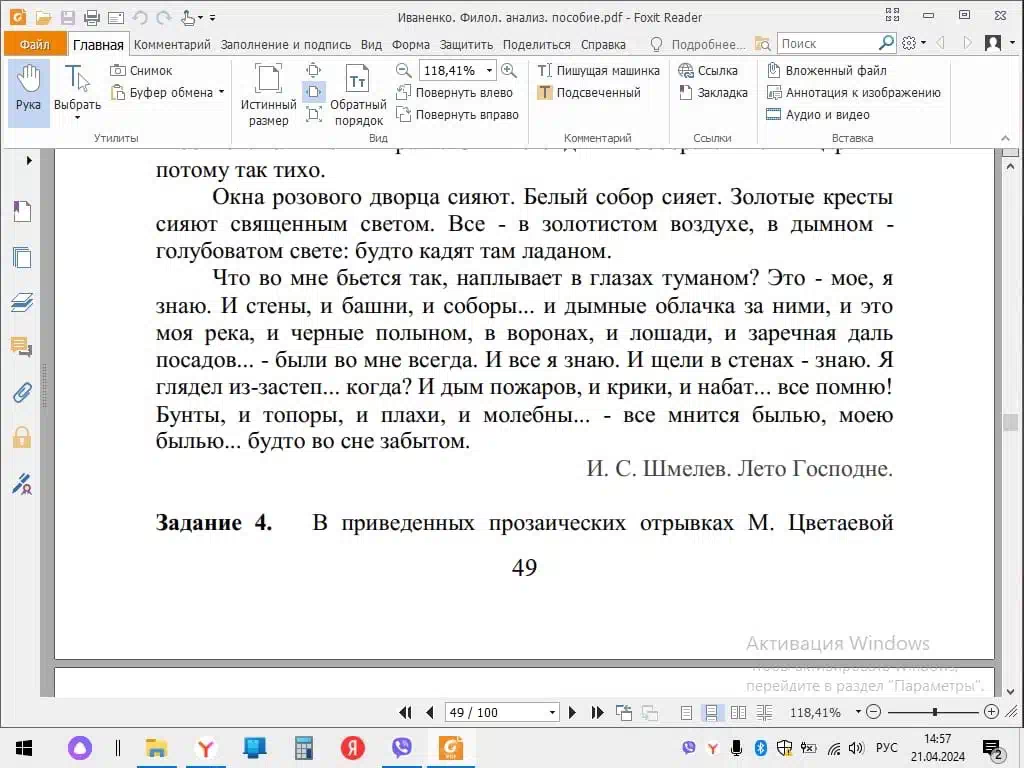Insert an Аннотация к изображению
The width and height of the screenshot is (1024, 768).
[854, 93]
